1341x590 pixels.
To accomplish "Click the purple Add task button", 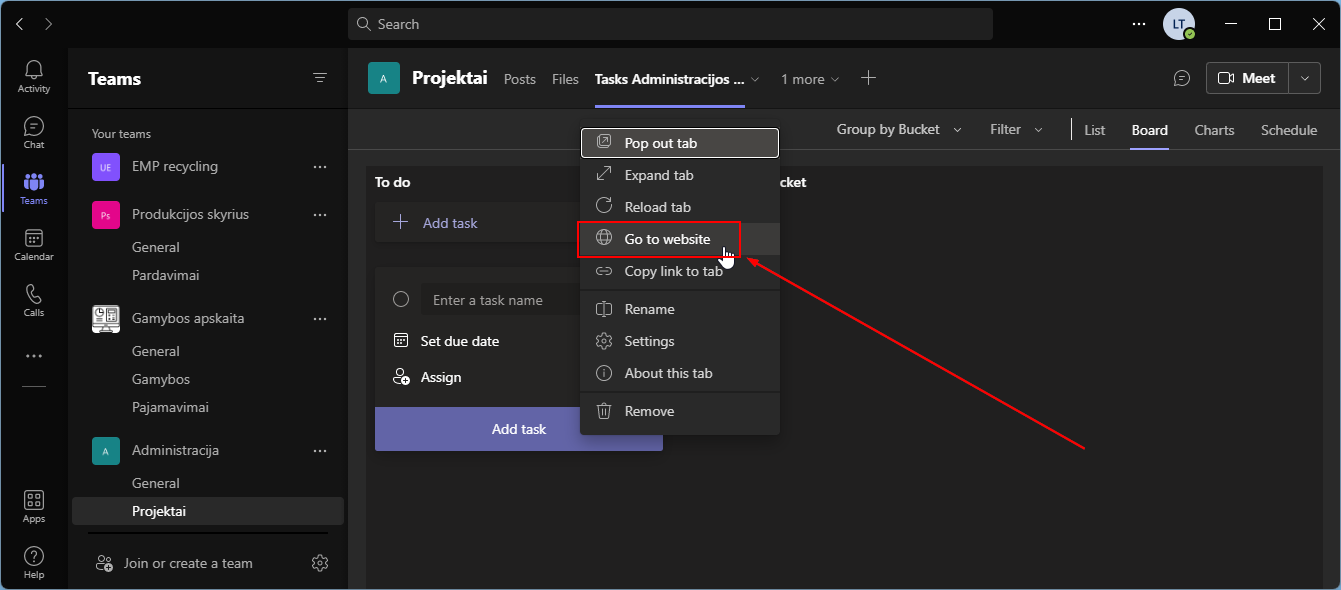I will click(518, 429).
